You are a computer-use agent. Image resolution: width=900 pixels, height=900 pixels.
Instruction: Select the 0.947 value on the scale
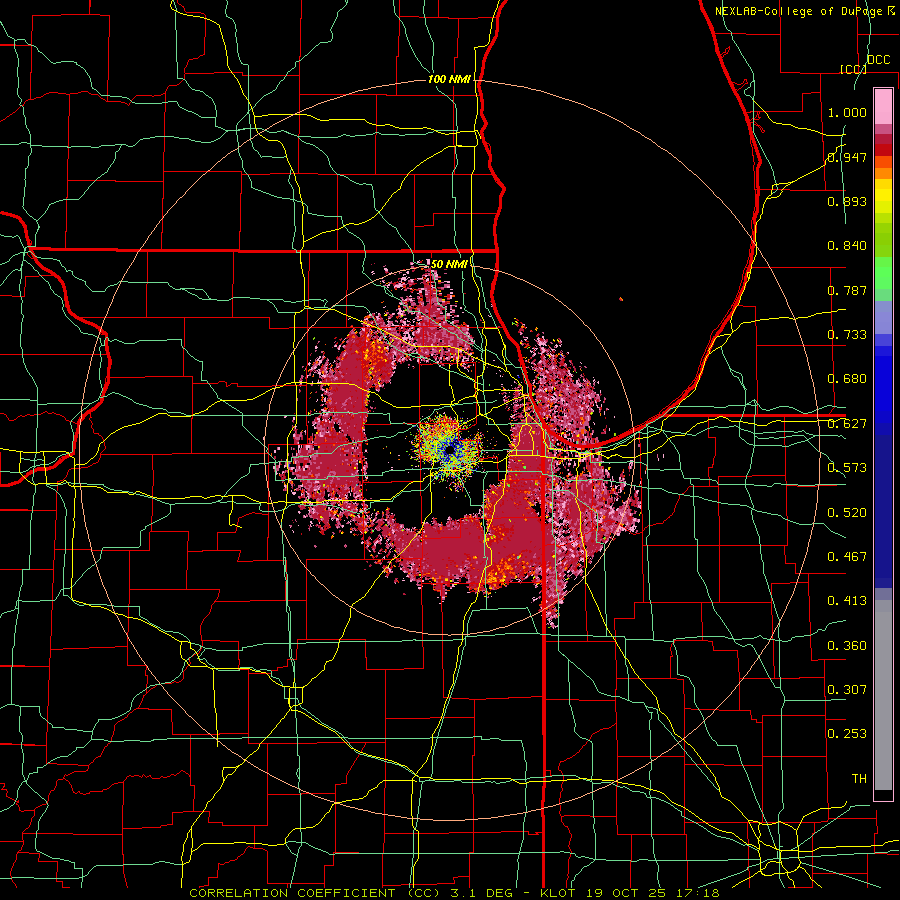(x=847, y=157)
